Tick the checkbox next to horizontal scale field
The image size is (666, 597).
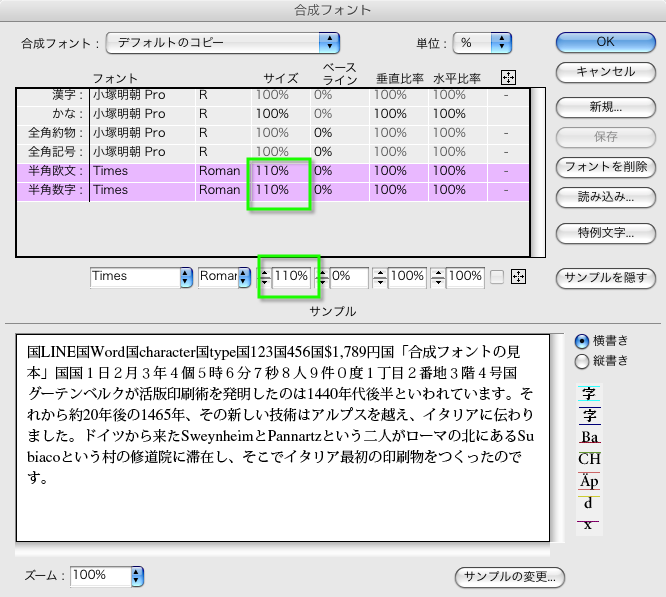497,277
